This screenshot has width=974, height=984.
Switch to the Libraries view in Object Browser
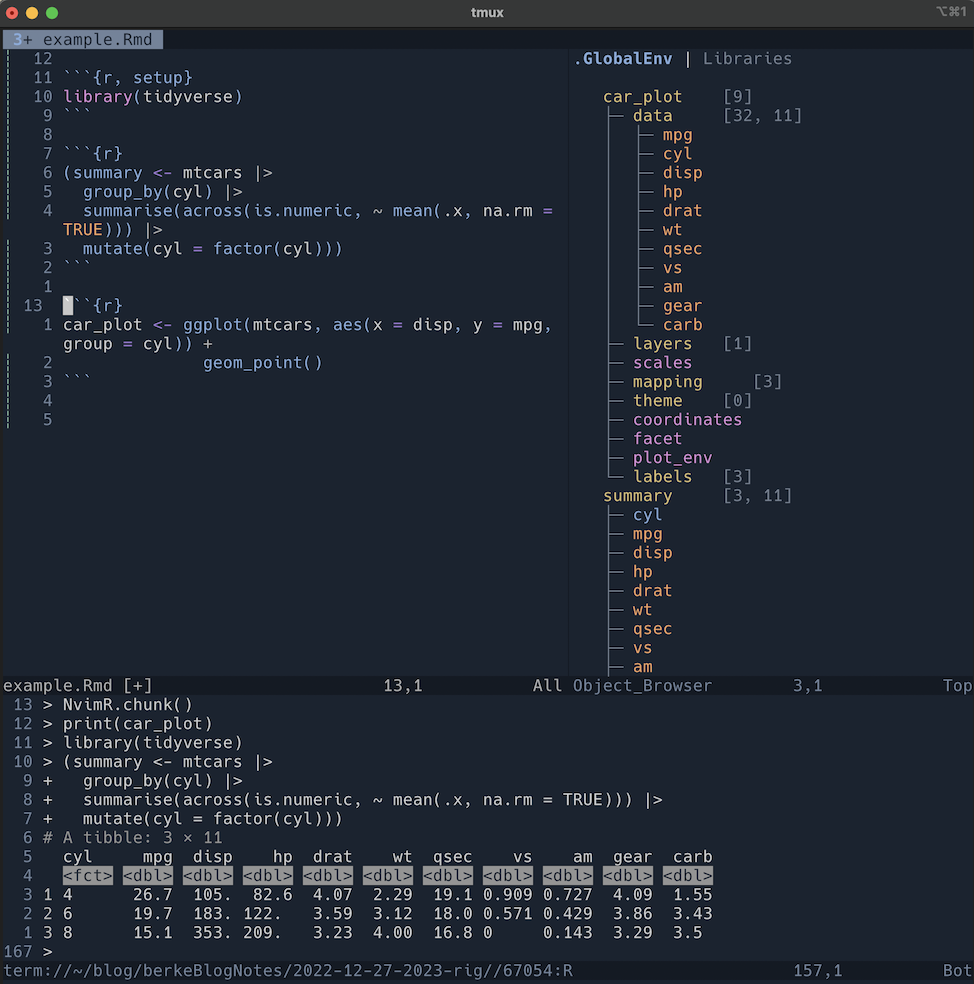click(747, 58)
